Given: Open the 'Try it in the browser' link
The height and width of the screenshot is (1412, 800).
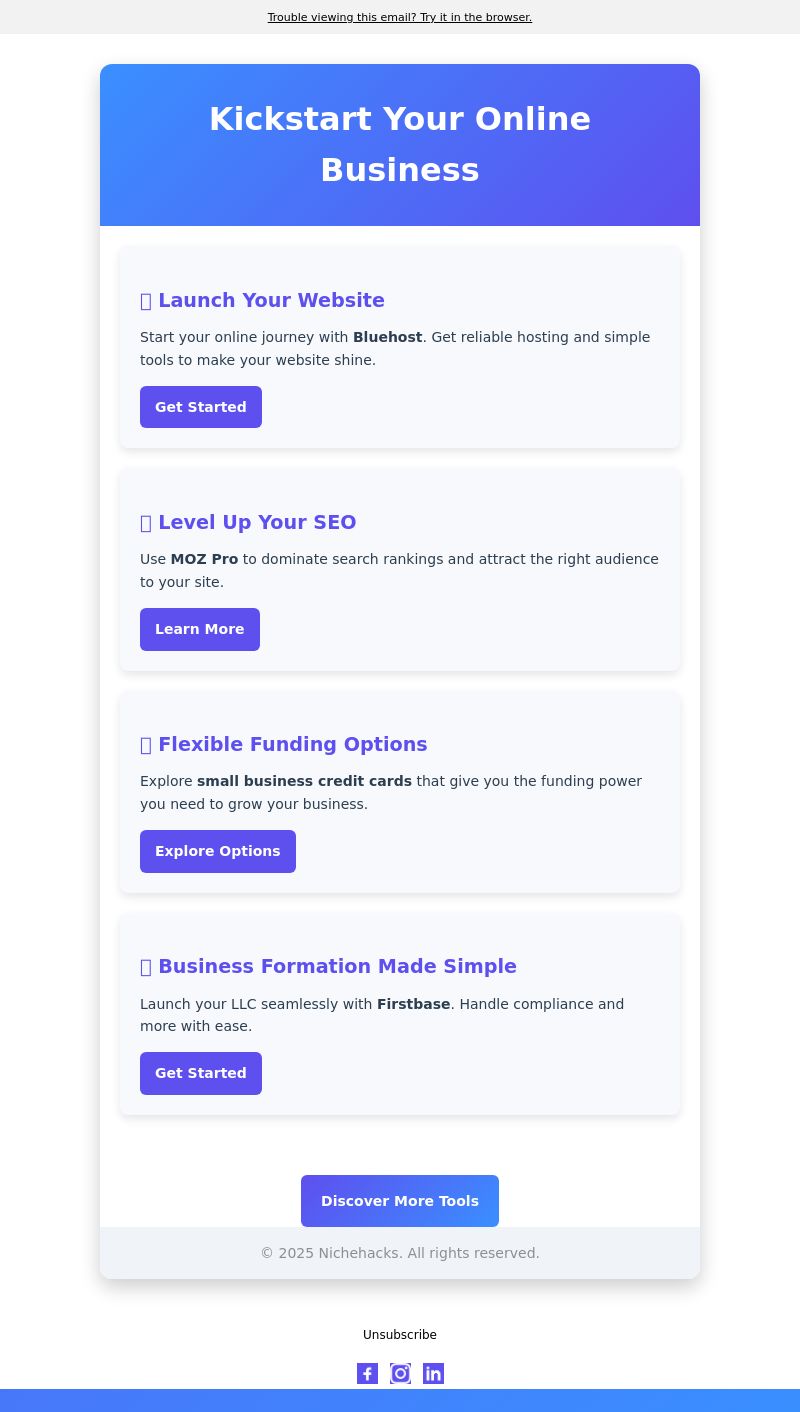Looking at the screenshot, I should click(476, 17).
